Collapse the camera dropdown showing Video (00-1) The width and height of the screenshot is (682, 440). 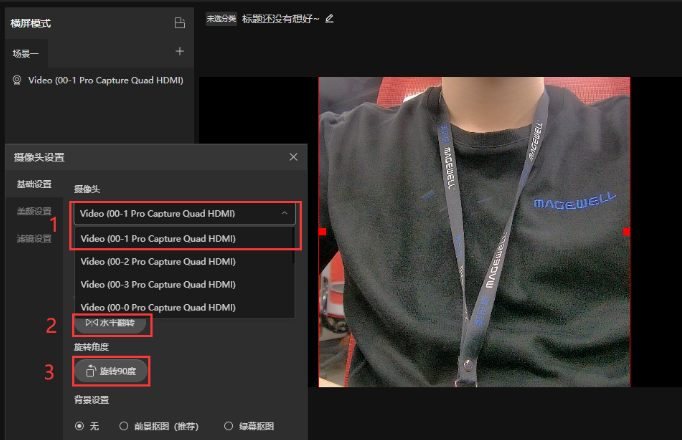(x=184, y=213)
